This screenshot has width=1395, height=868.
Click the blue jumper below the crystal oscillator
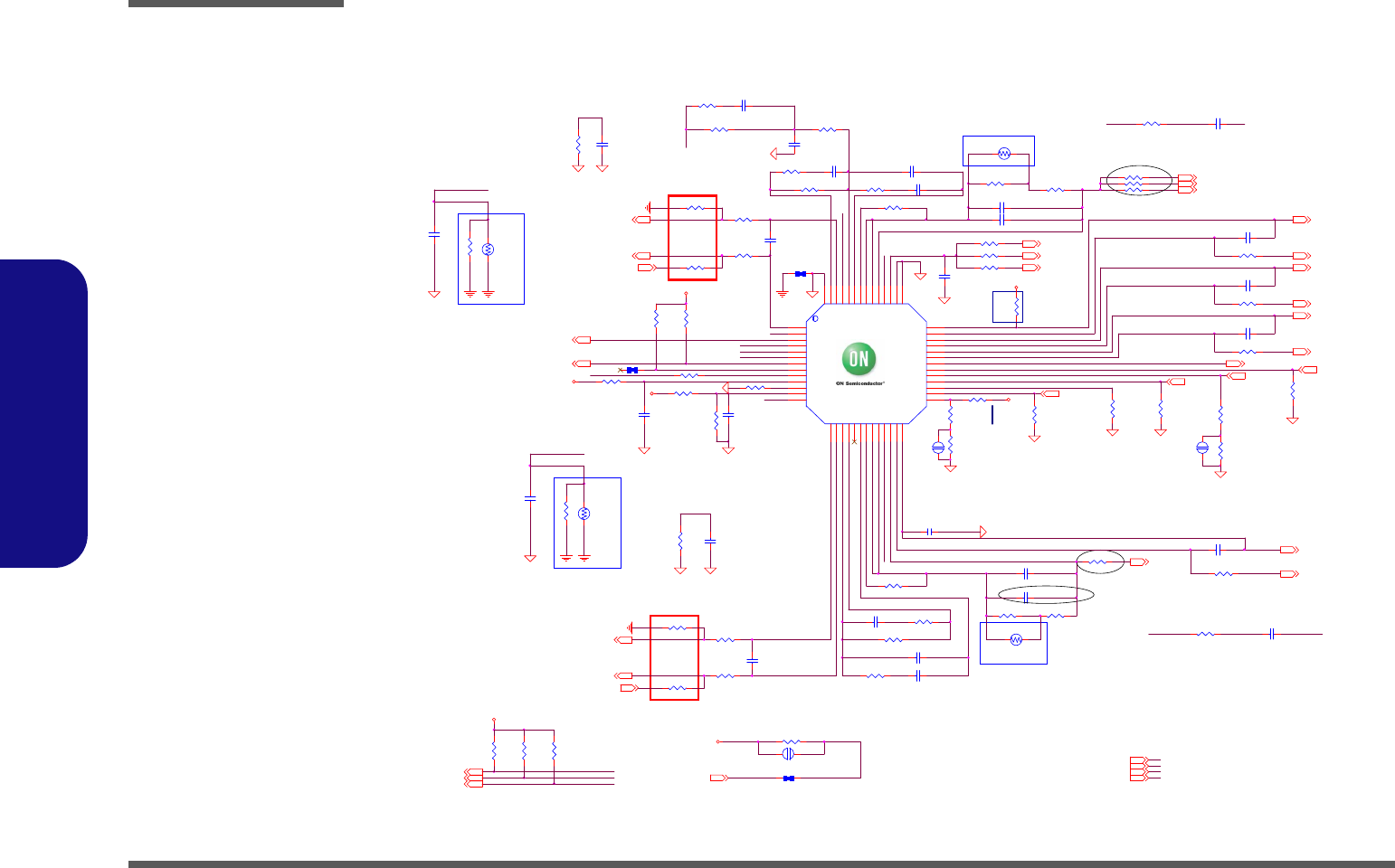[x=788, y=778]
